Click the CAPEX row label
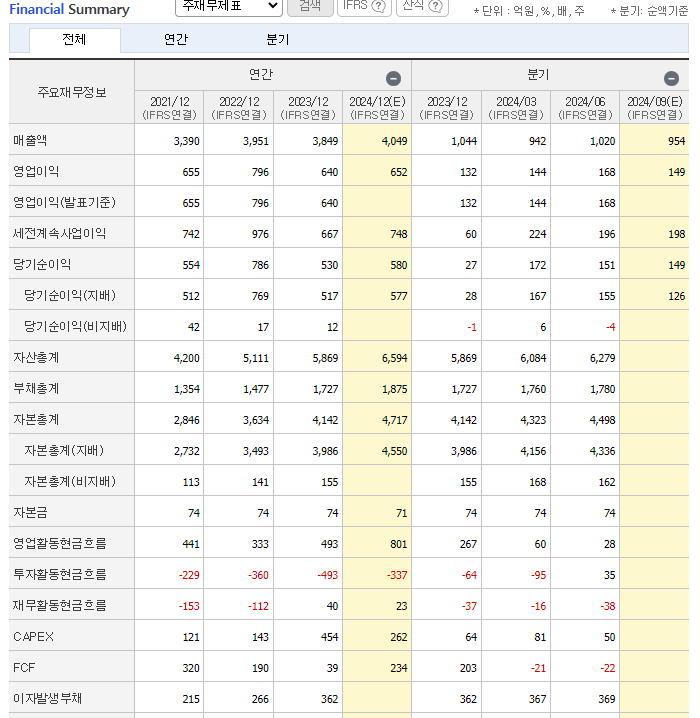Image resolution: width=700 pixels, height=718 pixels. coord(33,636)
